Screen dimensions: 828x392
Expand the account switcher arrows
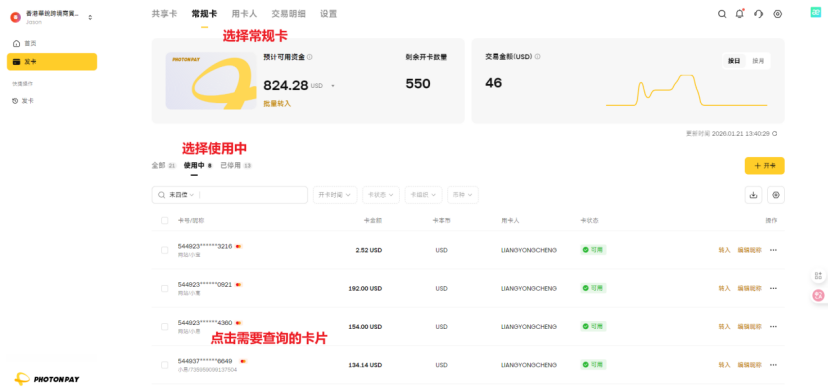coord(90,17)
